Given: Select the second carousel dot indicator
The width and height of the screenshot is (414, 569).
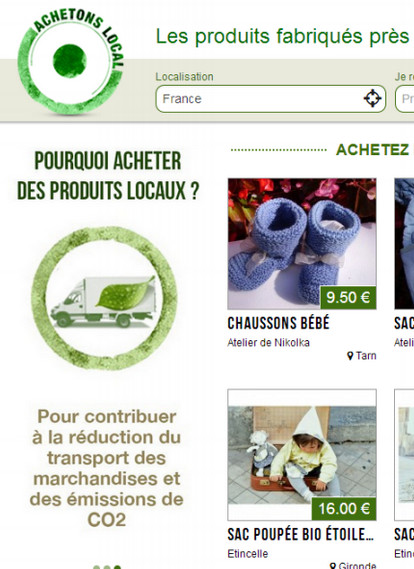Looking at the screenshot, I should click(107, 567).
